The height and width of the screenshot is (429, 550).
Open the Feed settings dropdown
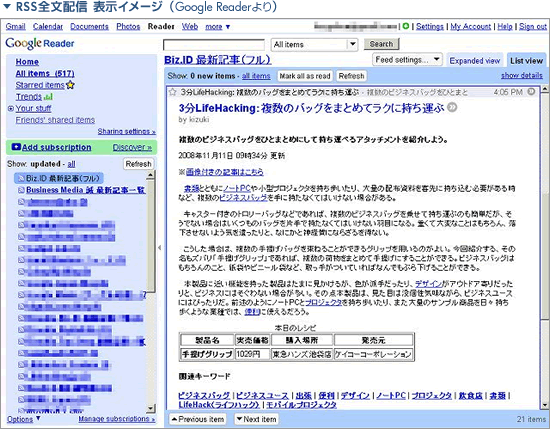(407, 60)
